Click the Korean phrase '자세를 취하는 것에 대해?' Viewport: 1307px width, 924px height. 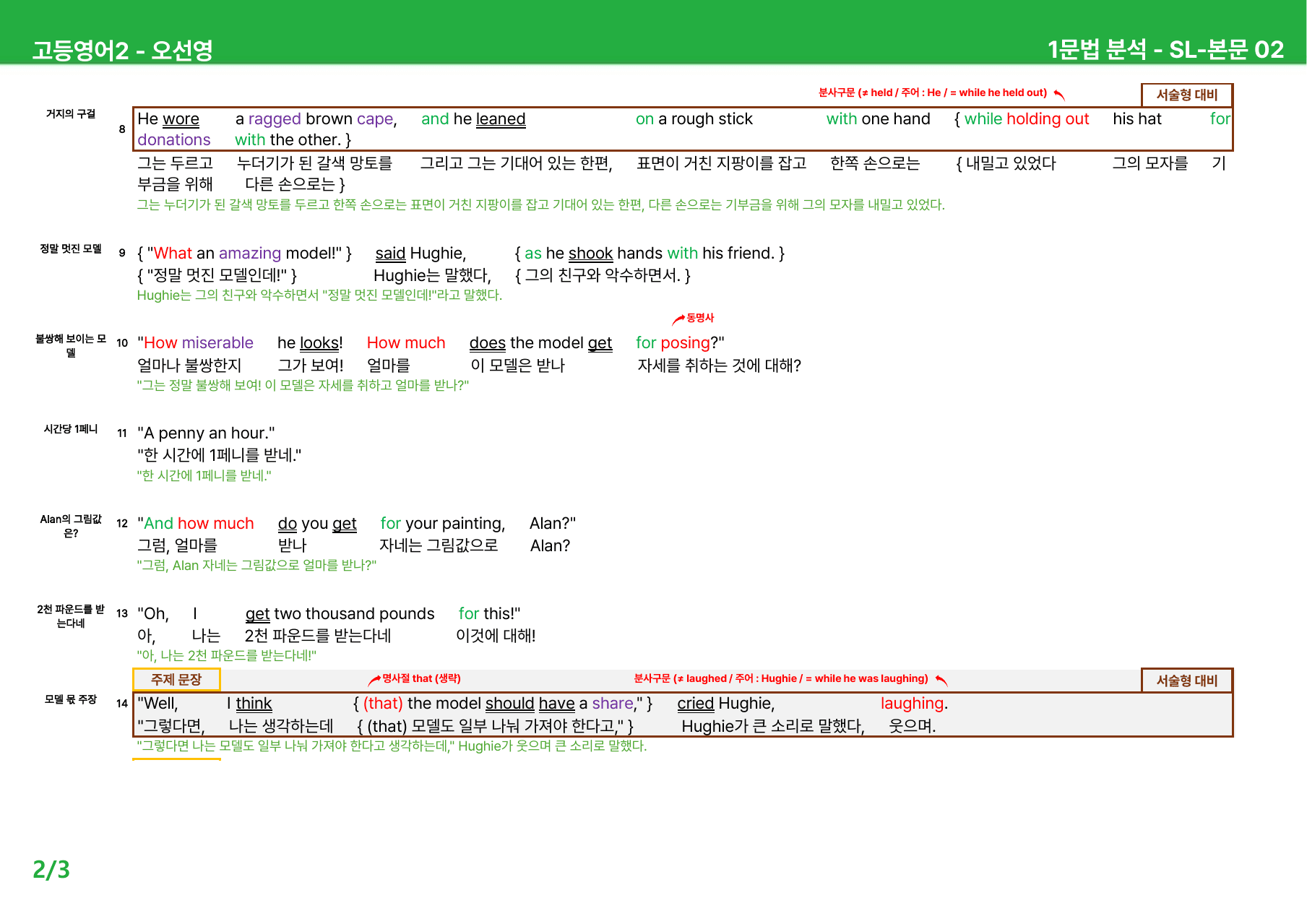pos(719,366)
